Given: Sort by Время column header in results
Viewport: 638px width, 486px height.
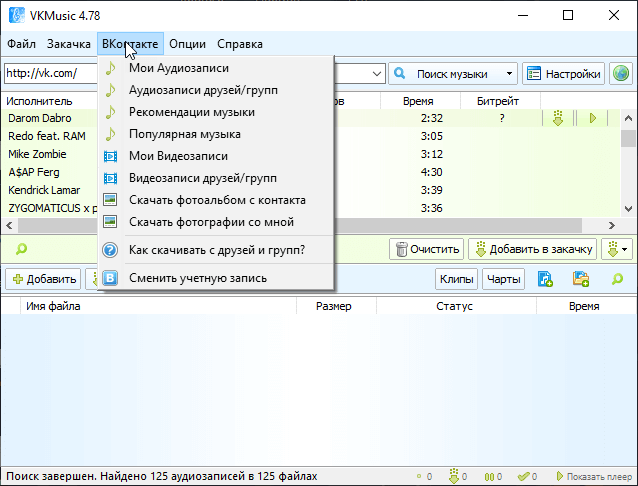Looking at the screenshot, I should pyautogui.click(x=420, y=101).
